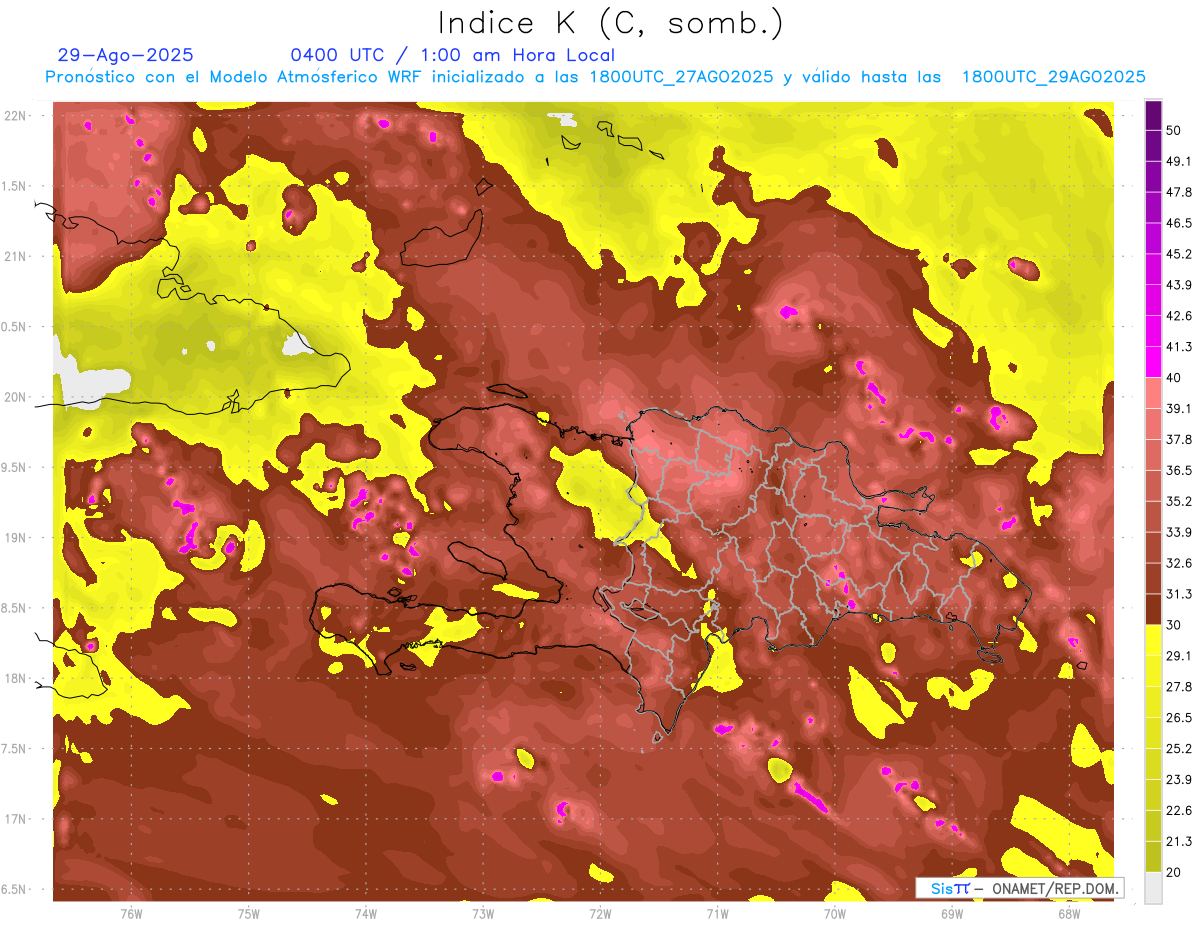Screen dimensions: 1200x927
Task: Select the latitude label "18N"
Action: click(x=15, y=679)
